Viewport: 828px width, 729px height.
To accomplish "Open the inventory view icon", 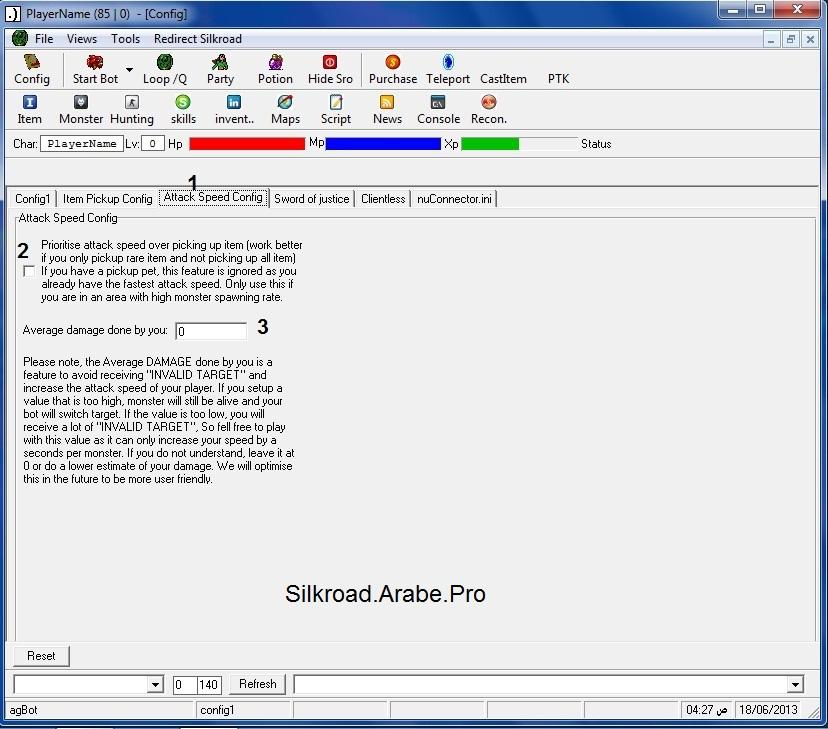I will [234, 110].
